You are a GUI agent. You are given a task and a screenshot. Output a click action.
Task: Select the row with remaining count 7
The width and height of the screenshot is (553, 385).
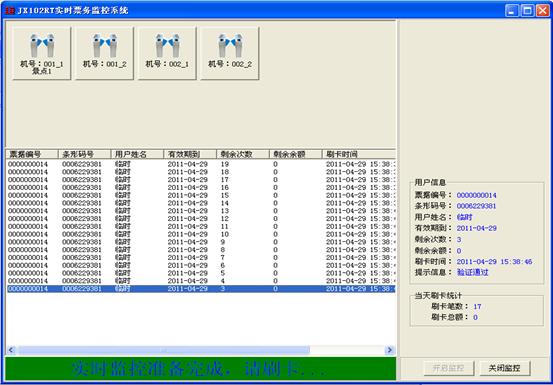pos(201,257)
